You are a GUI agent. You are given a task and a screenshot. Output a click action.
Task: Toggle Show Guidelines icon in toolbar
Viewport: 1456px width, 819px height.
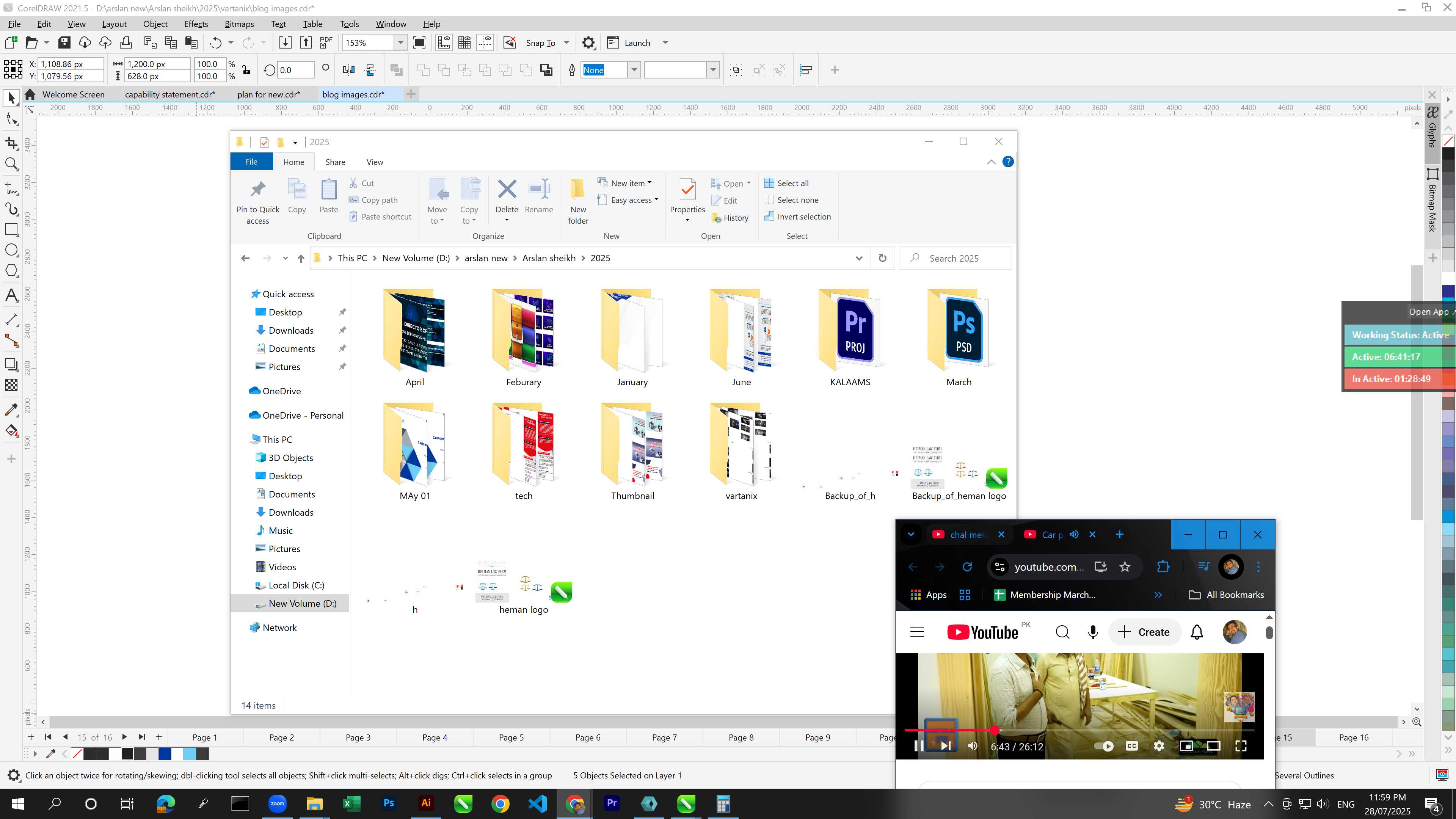[x=485, y=42]
